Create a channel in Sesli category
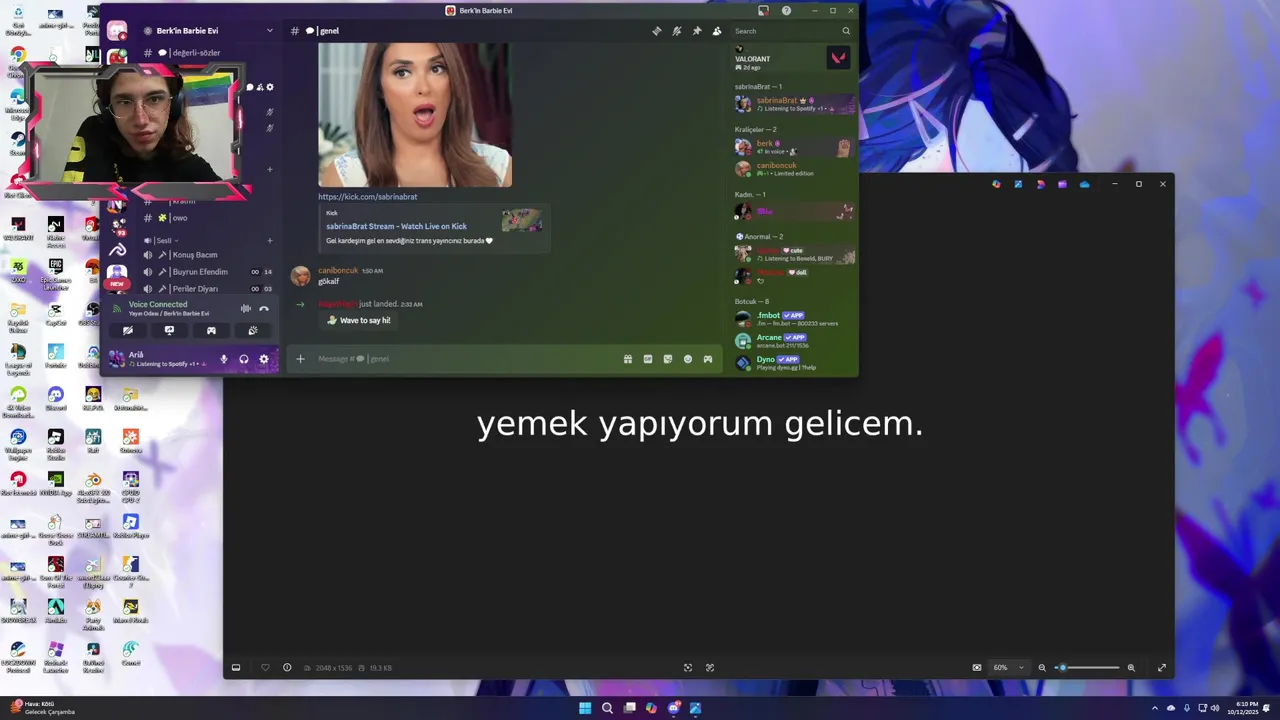Viewport: 1280px width, 720px height. tap(269, 240)
